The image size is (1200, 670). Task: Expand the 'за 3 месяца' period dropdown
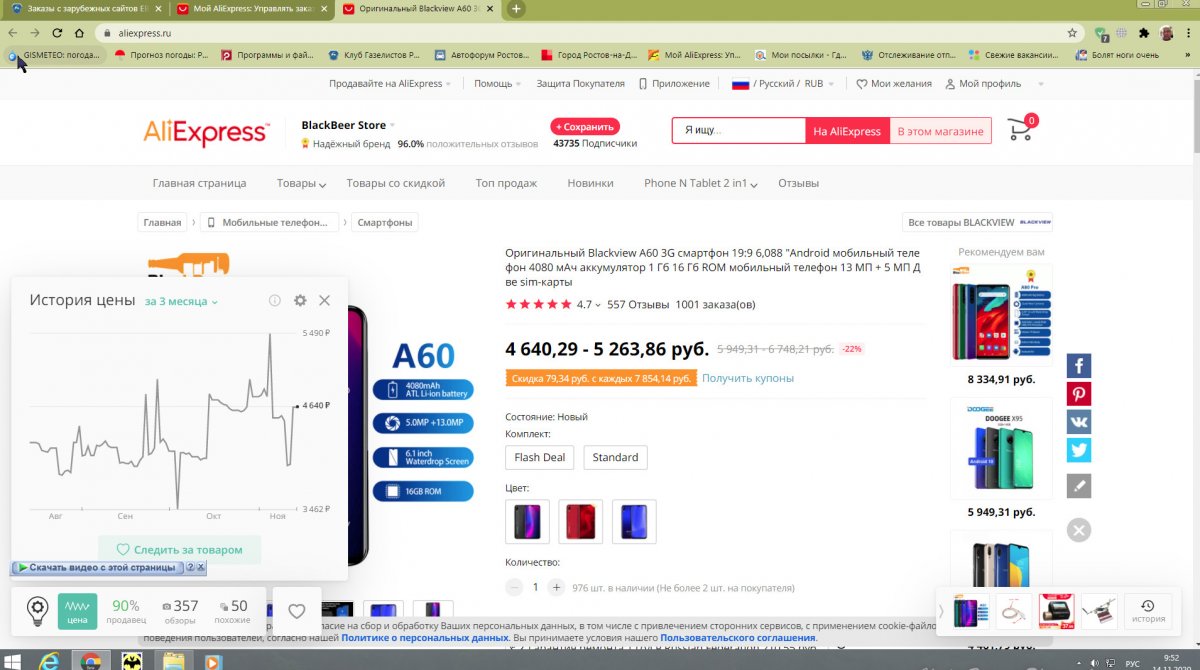pos(181,301)
